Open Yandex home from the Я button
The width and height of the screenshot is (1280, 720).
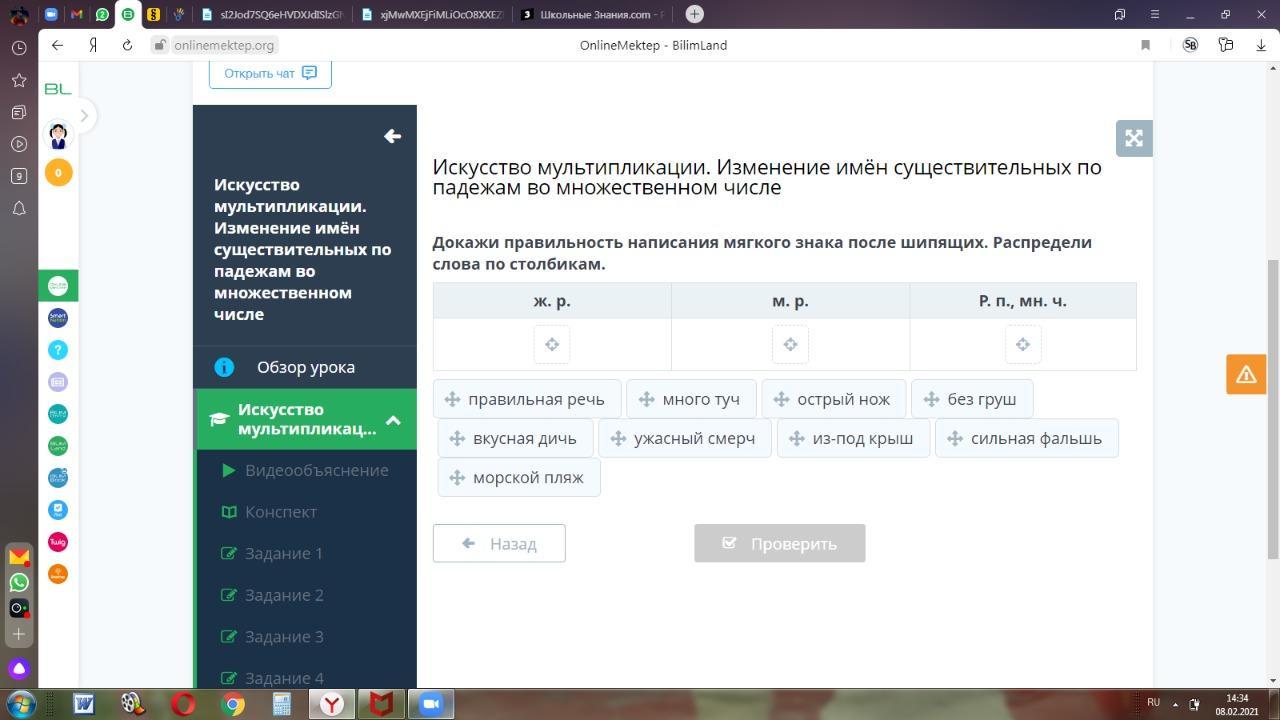[93, 45]
